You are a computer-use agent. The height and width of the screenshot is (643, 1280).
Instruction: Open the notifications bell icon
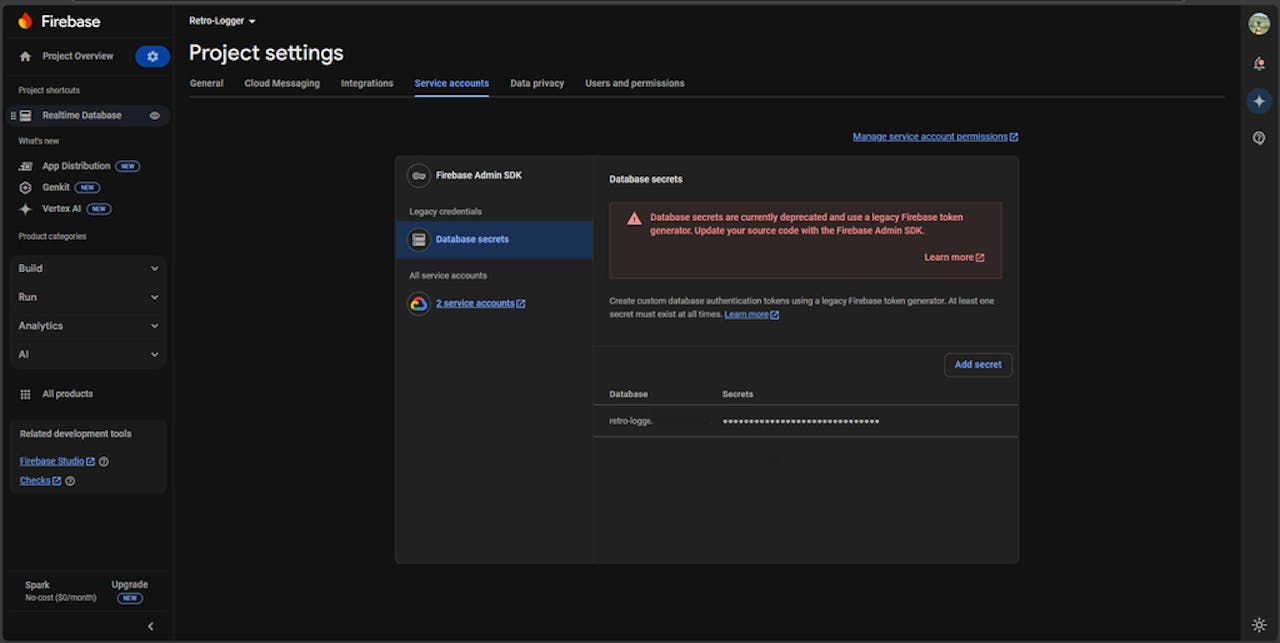(1259, 64)
